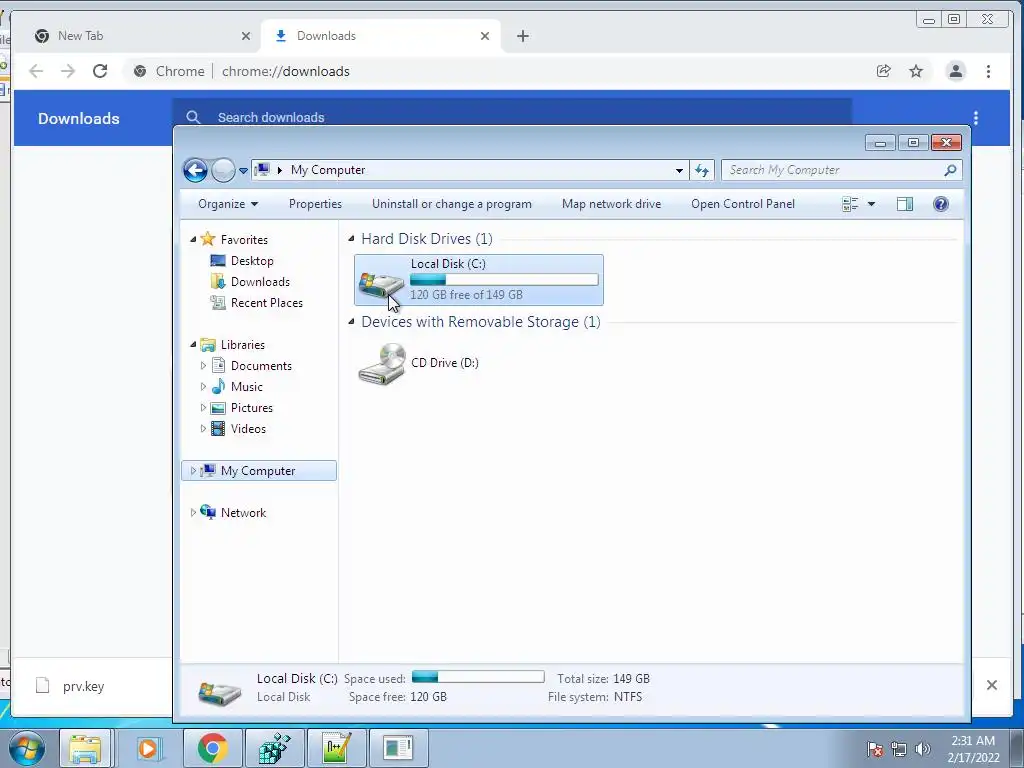Open the prv.key download item
Viewport: 1024px width, 768px height.
[84, 686]
